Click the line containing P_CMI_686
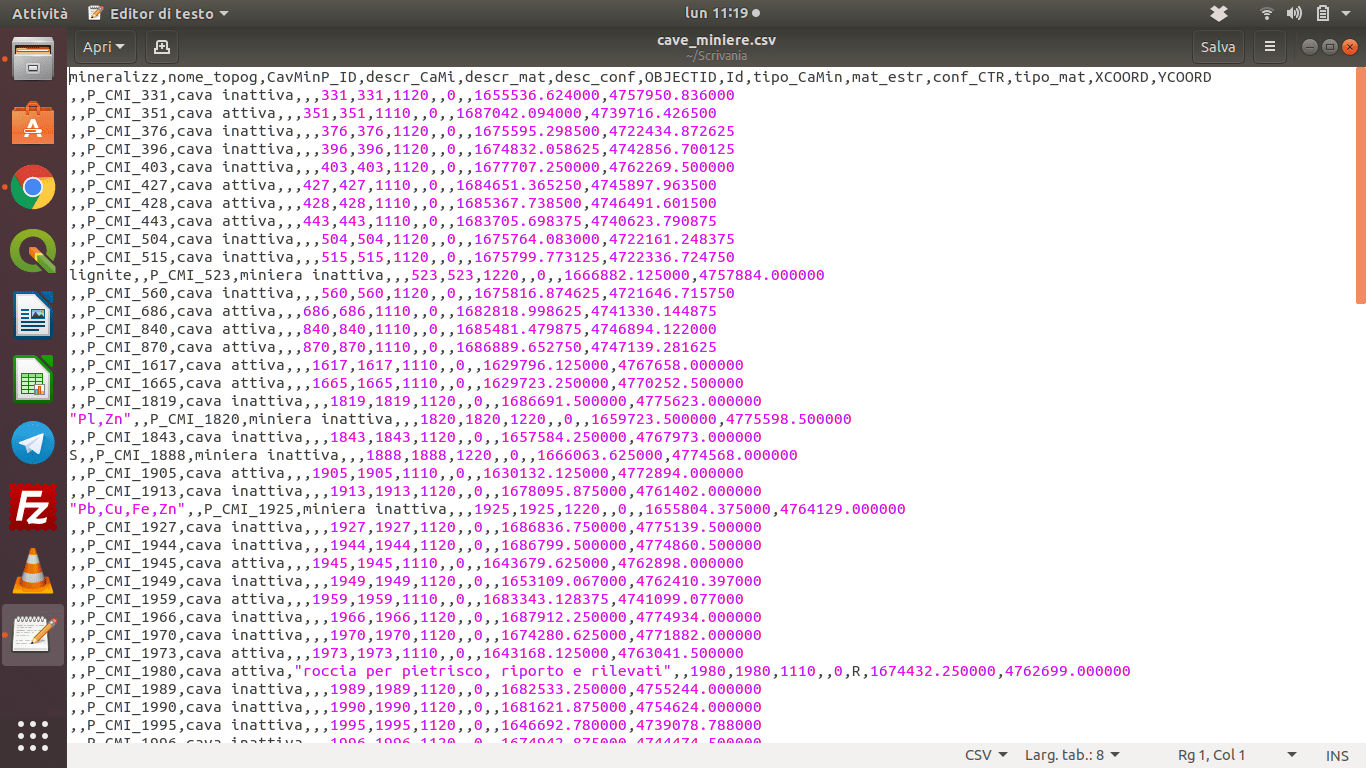Image resolution: width=1366 pixels, height=768 pixels. pos(392,311)
